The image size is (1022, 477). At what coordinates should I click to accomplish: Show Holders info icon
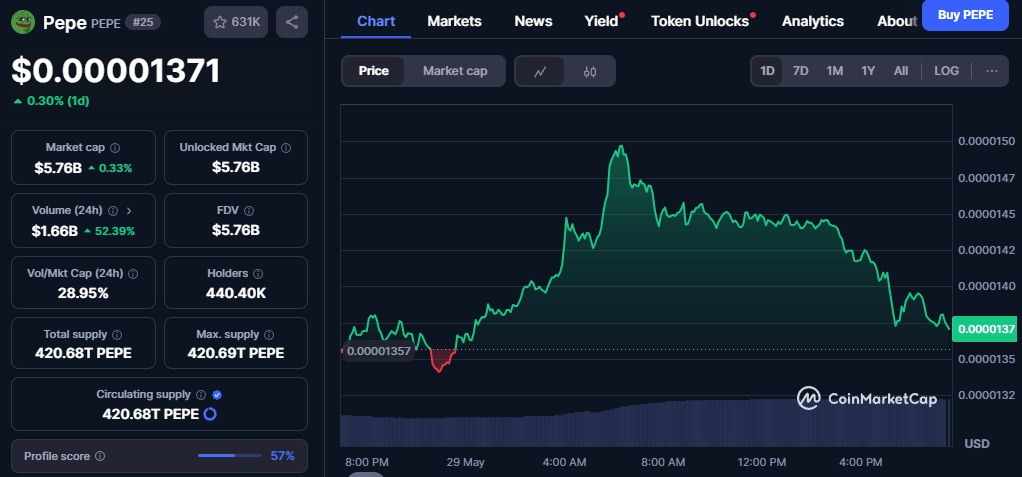pyautogui.click(x=258, y=274)
